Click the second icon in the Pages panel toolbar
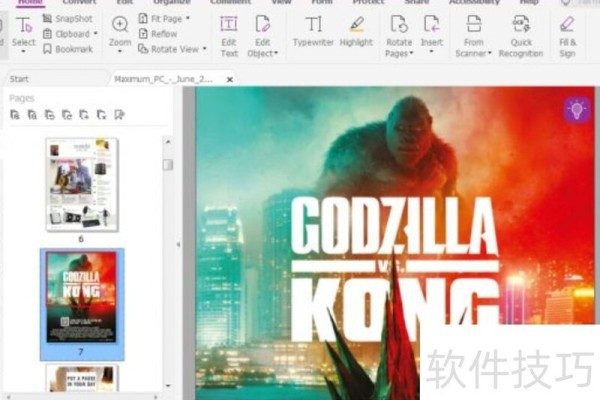Viewport: 600px width, 400px height. tap(33, 114)
